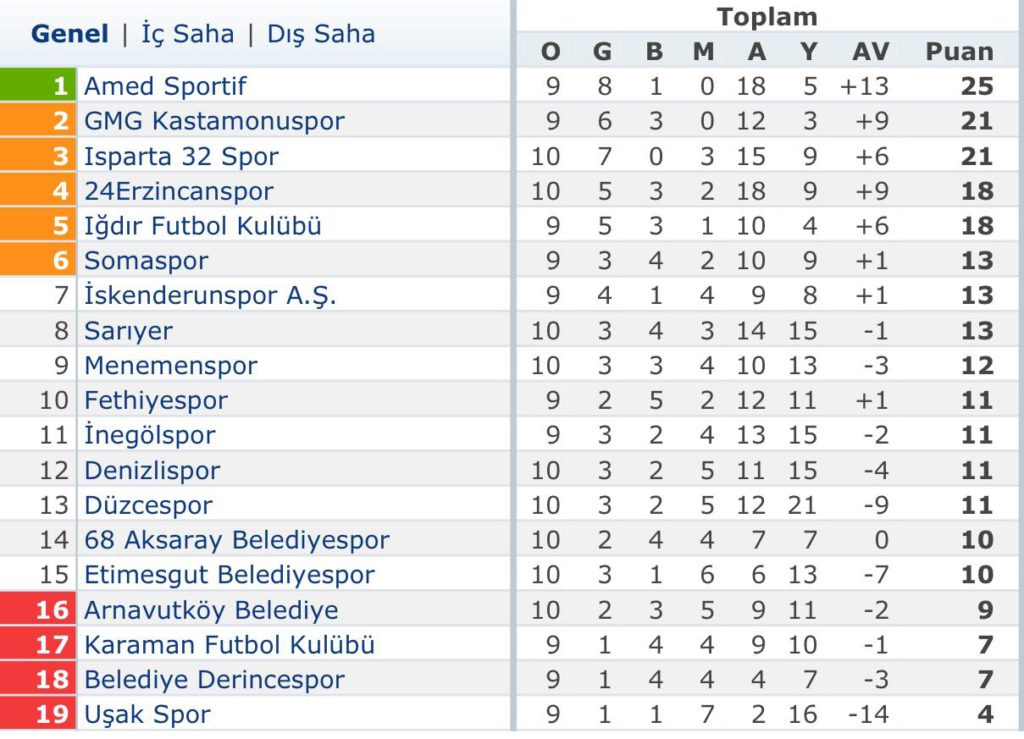Click the İskenderunspor A.Ş. link
The image size is (1024, 739).
click(210, 296)
